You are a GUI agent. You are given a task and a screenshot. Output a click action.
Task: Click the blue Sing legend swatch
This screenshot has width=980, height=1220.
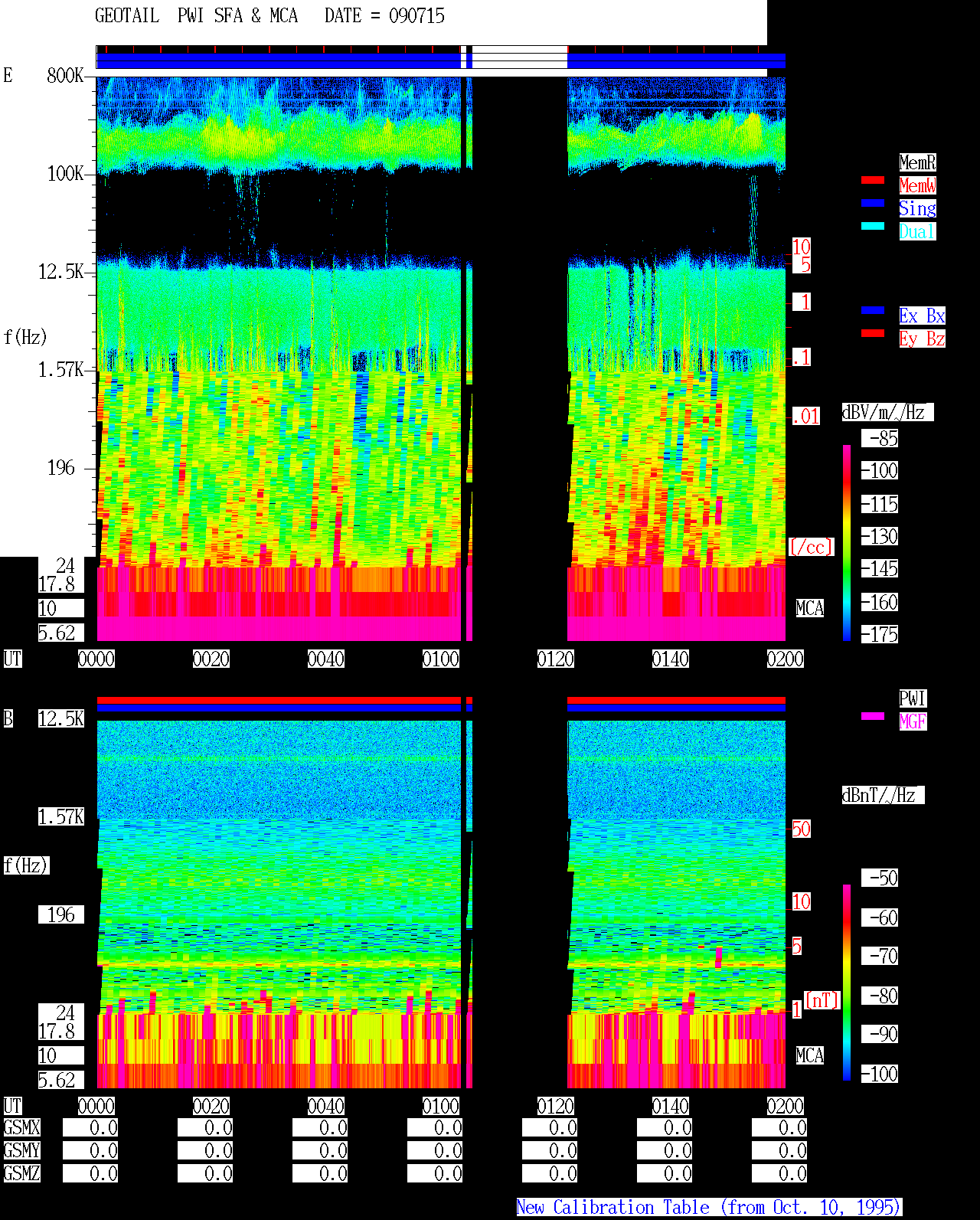click(873, 203)
